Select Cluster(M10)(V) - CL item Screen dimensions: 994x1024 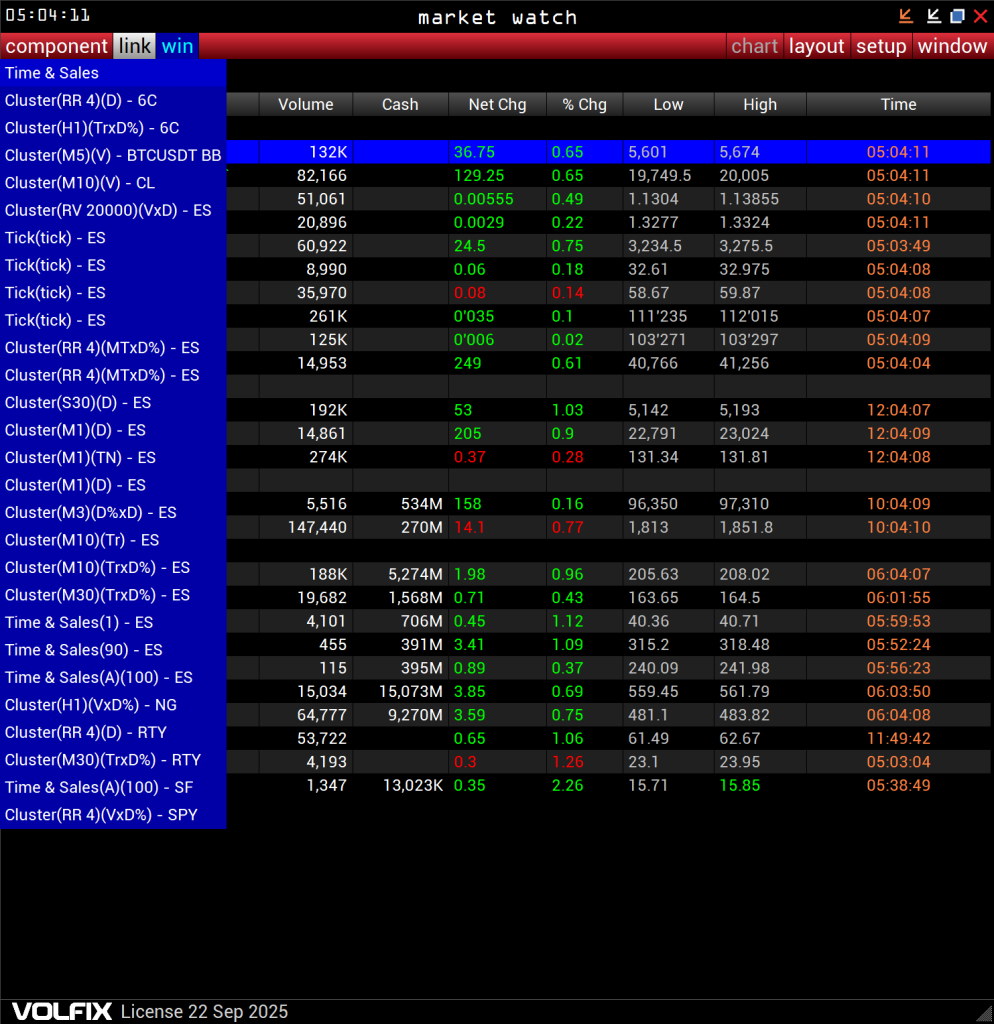point(113,183)
